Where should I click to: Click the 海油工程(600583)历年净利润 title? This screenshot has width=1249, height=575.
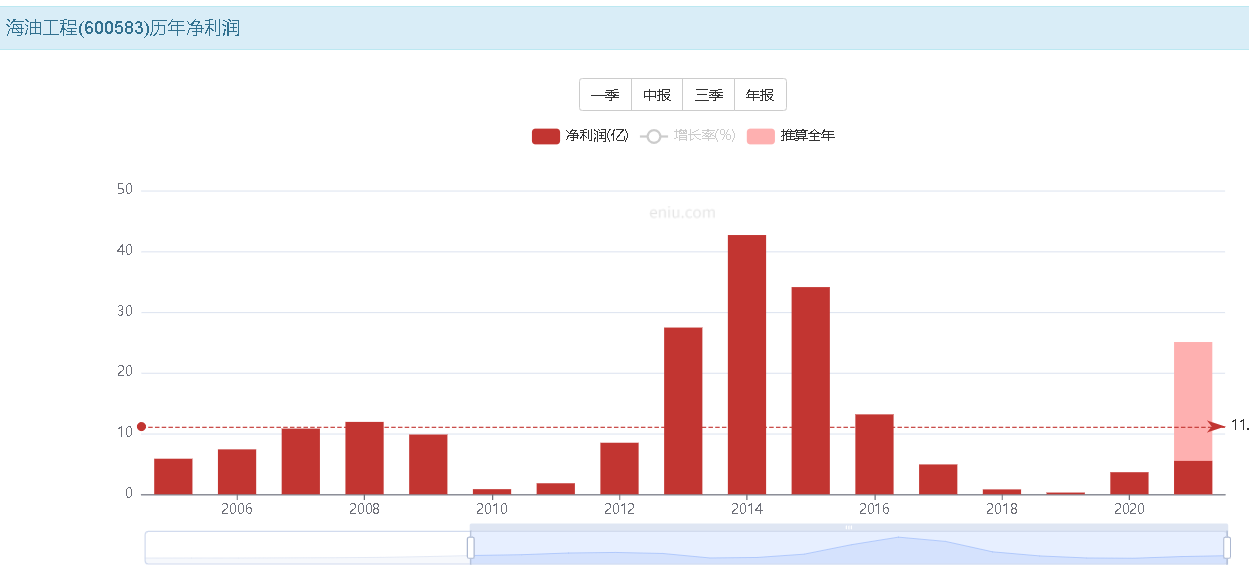(123, 28)
